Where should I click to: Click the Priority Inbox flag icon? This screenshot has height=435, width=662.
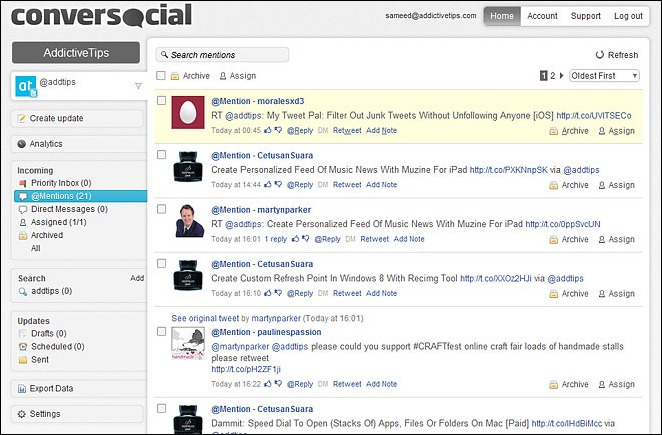(23, 183)
